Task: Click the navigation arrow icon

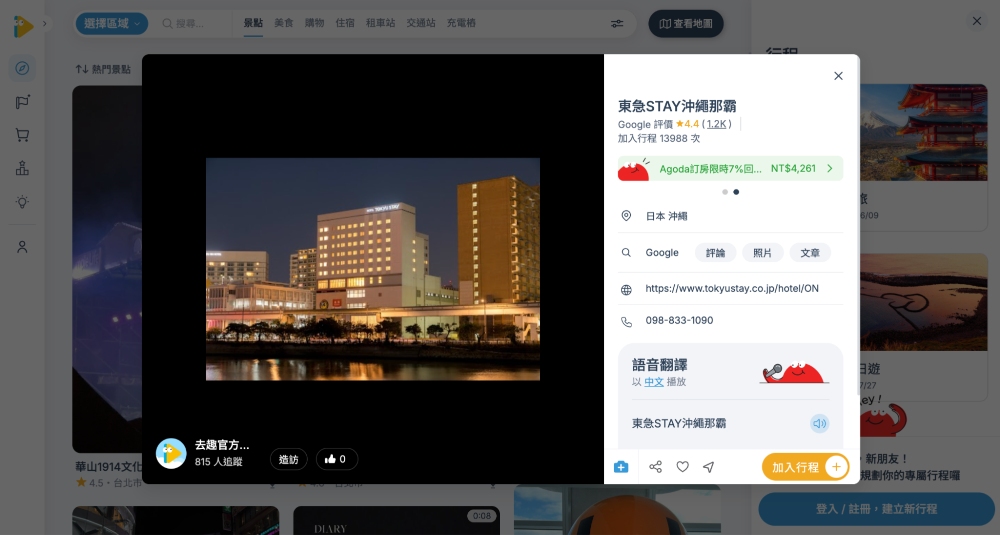Action: click(709, 467)
